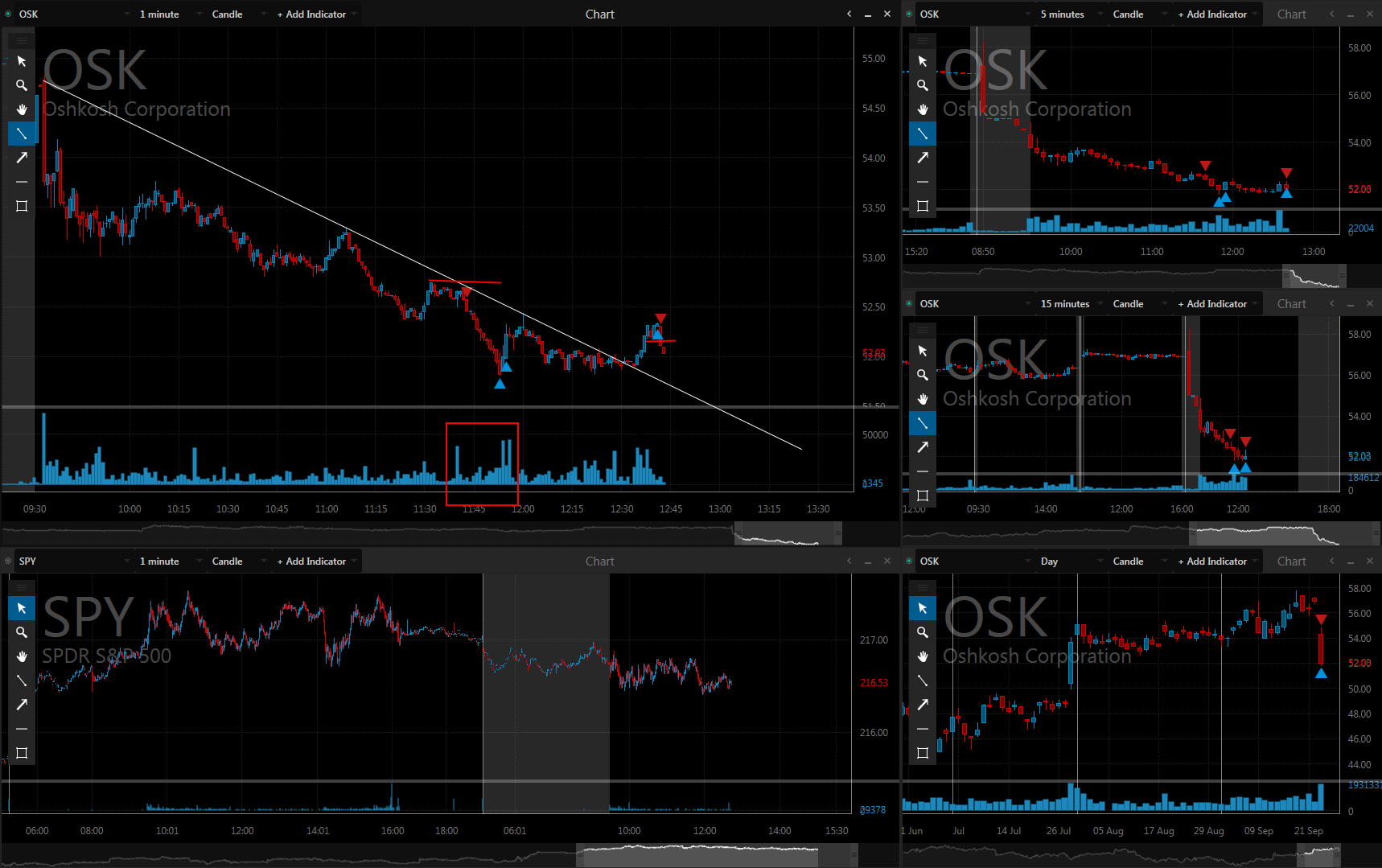Click navigator range slider under OSK 15-minute chart
This screenshot has width=1382, height=868.
(x=1285, y=533)
